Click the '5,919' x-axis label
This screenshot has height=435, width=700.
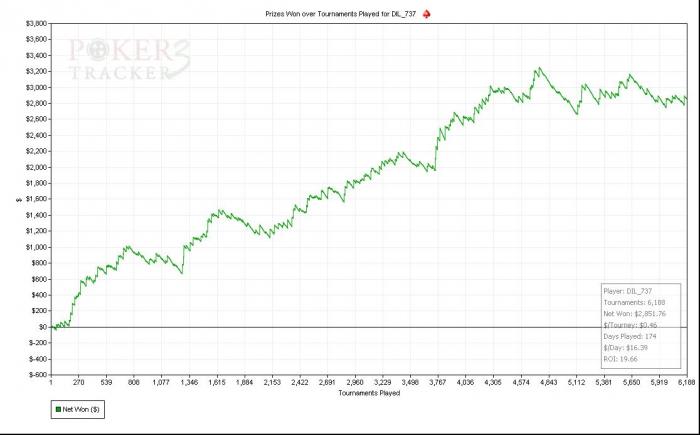point(659,382)
